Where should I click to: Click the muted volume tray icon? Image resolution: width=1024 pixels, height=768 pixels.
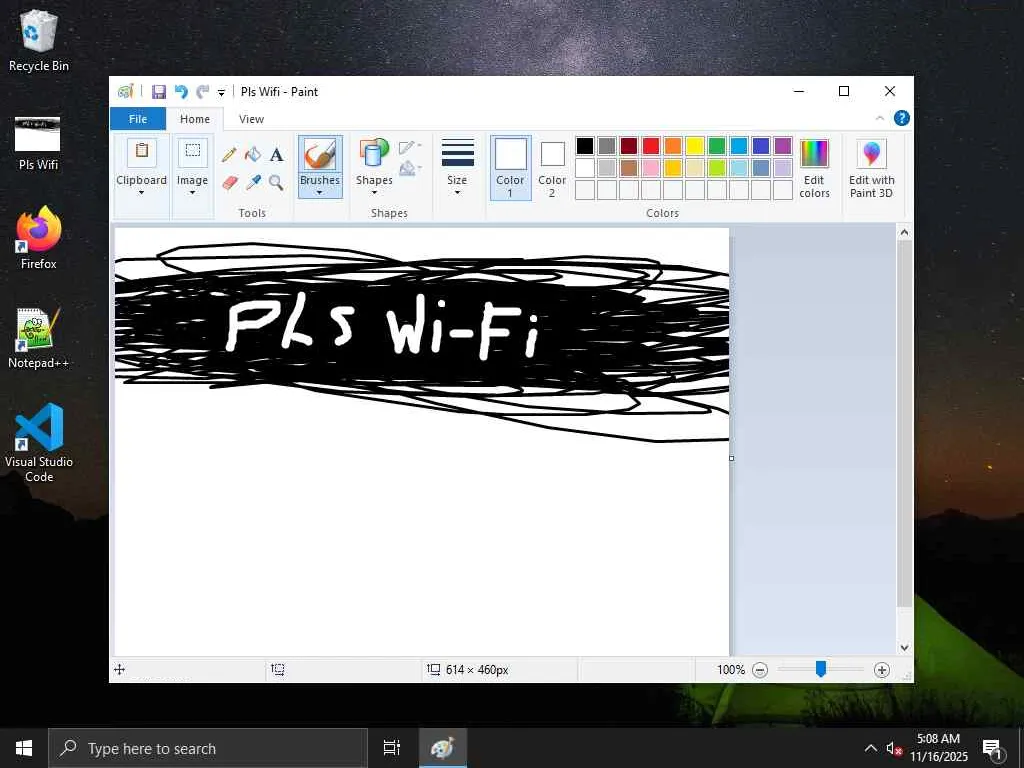(893, 748)
